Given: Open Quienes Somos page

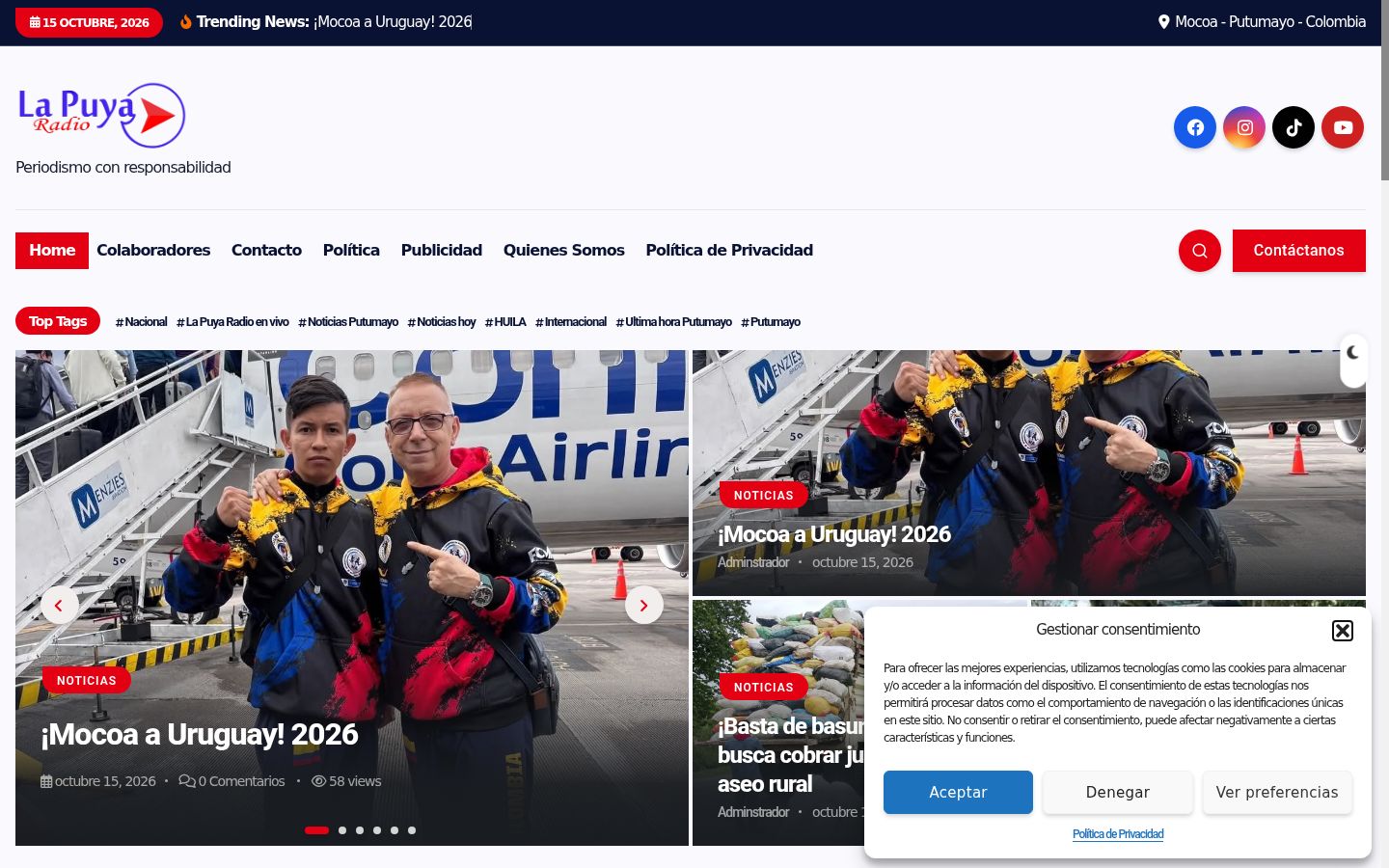Looking at the screenshot, I should point(564,251).
